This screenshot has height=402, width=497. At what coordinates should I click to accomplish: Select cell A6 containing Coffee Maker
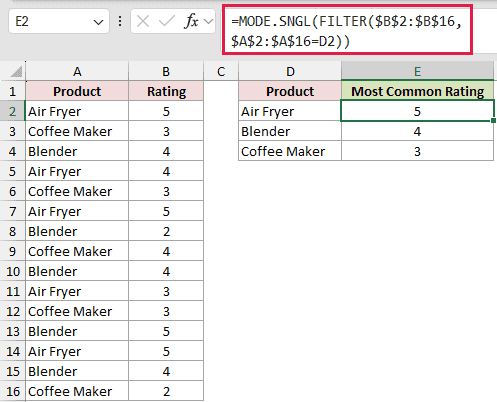tap(77, 191)
